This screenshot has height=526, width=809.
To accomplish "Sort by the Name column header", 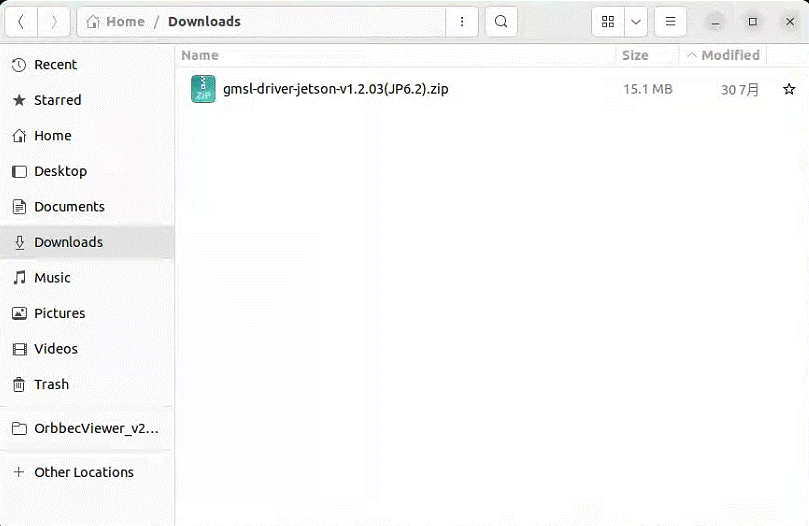I will pyautogui.click(x=200, y=55).
